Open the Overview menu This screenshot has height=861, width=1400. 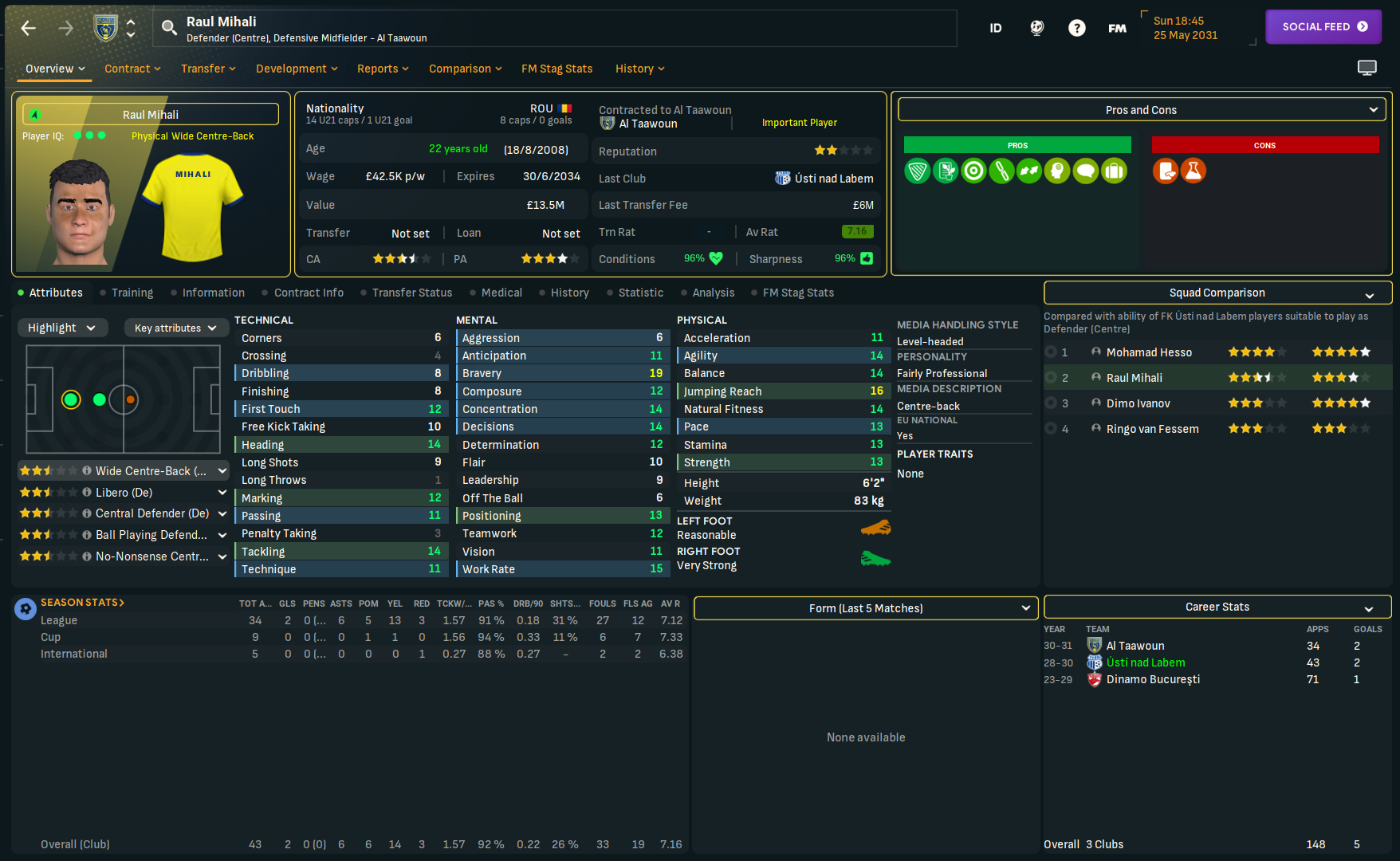55,69
